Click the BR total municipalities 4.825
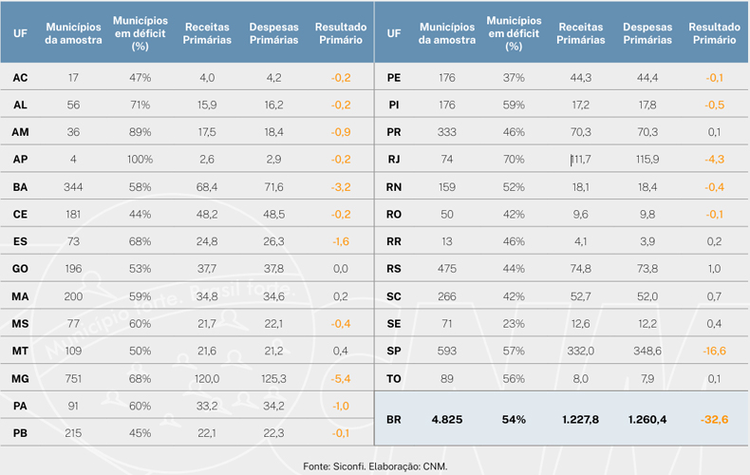Viewport: 750px width, 475px height. [x=447, y=420]
